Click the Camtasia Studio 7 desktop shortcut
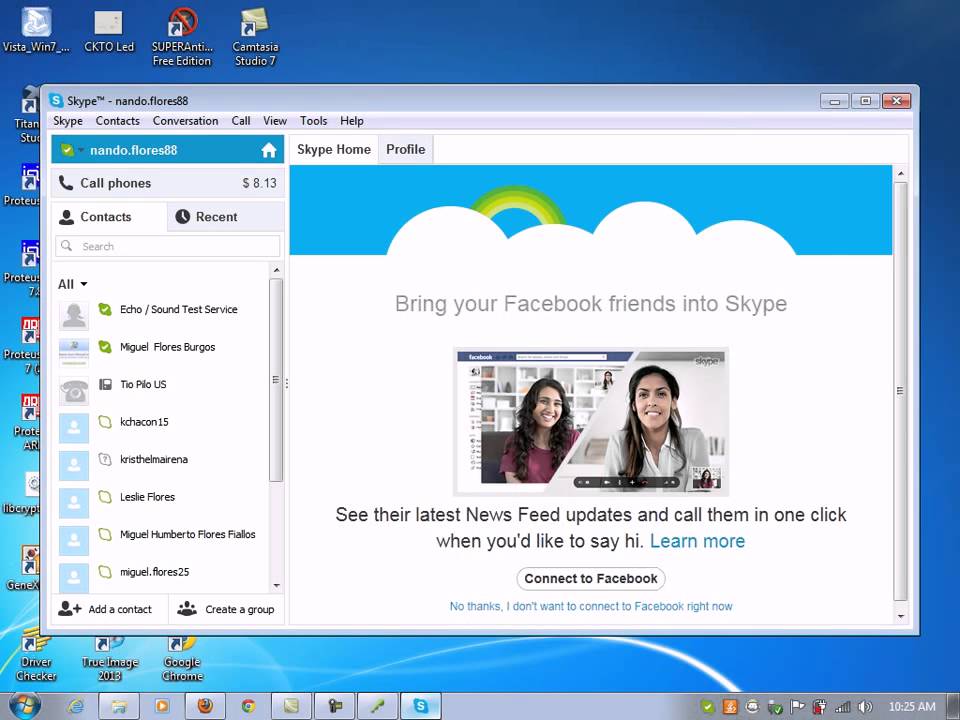Screen dimensions: 960x720 pos(255,37)
